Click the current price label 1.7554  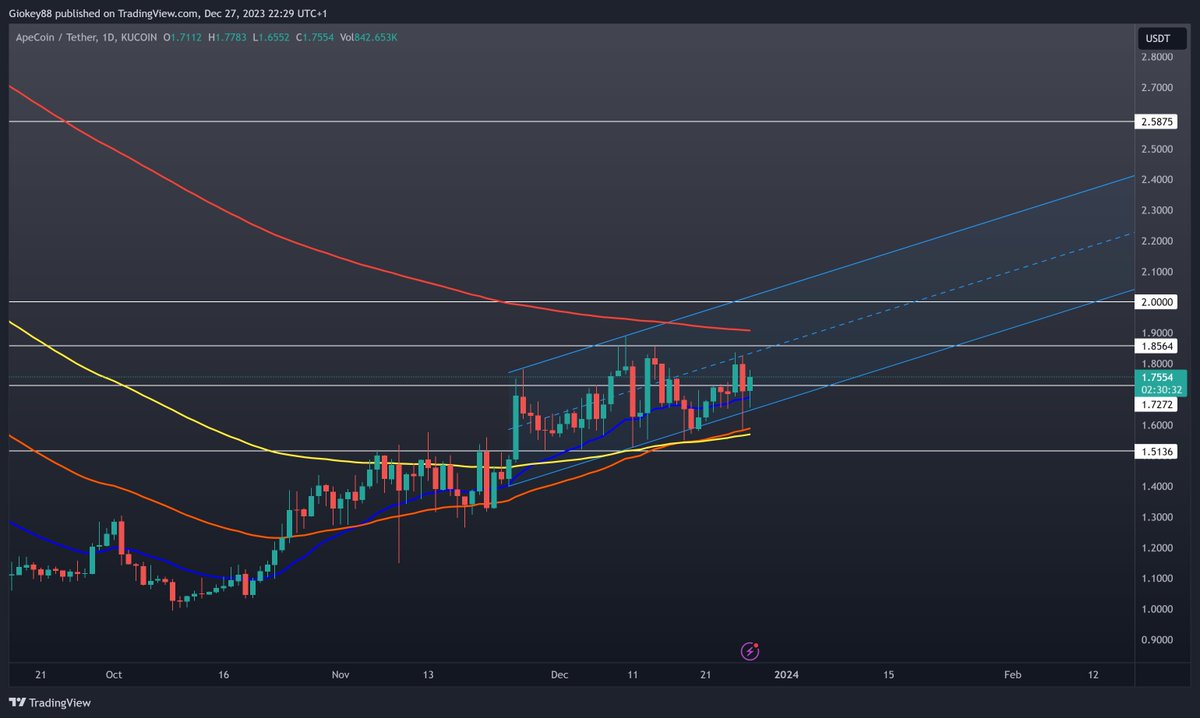click(1157, 377)
